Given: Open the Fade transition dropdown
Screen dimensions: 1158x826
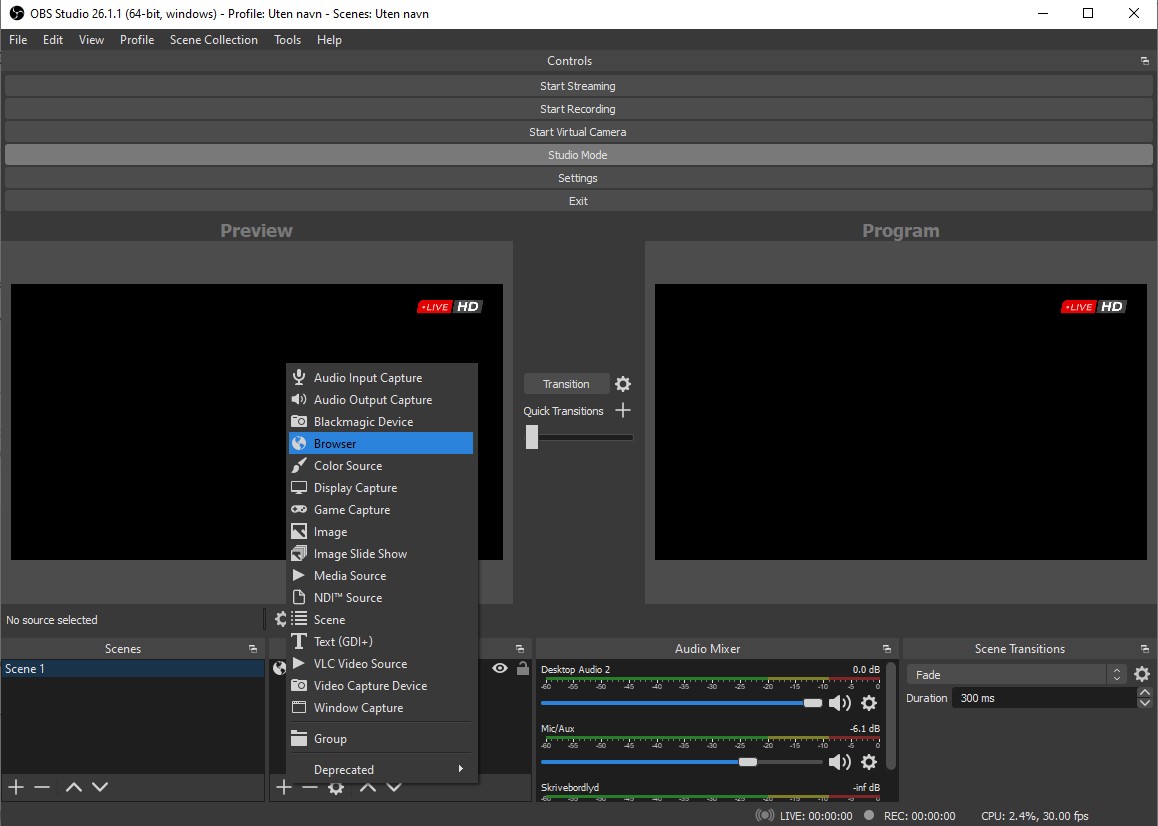Looking at the screenshot, I should point(1016,675).
